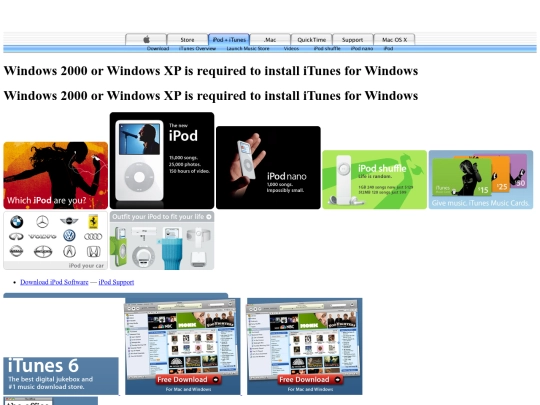Open the black iPod nano banner
540x405 pixels.
(268, 167)
